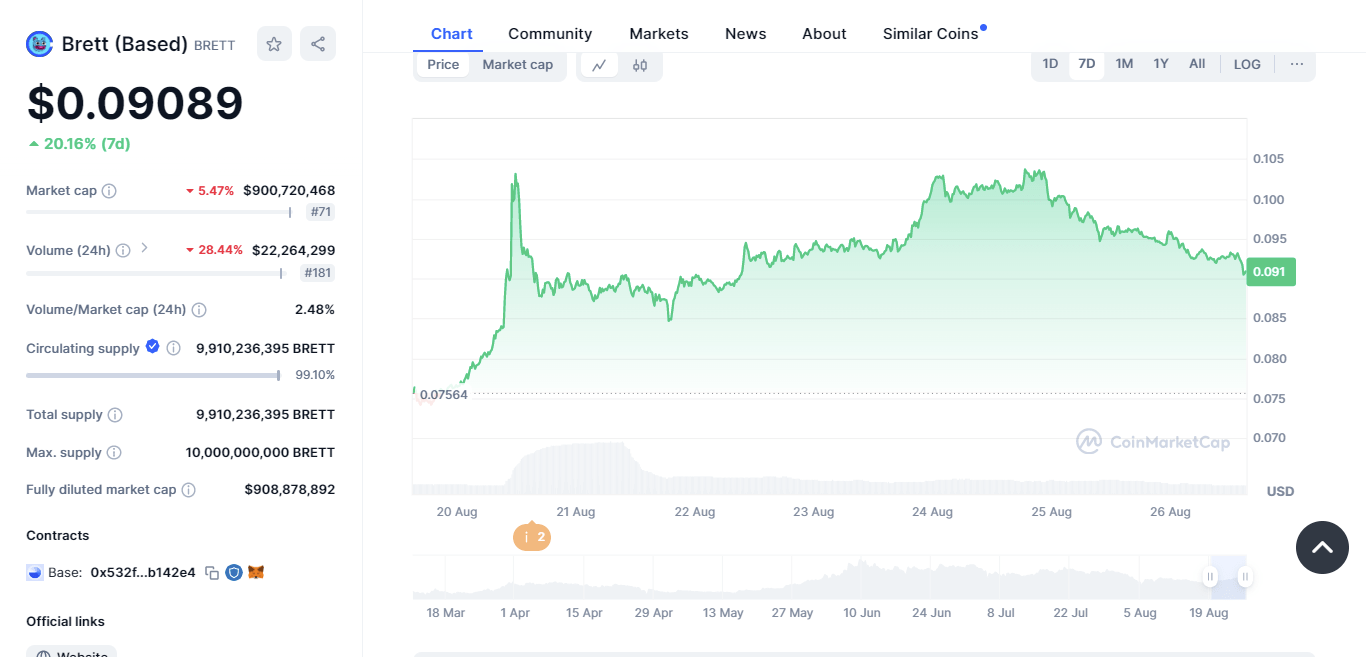The image size is (1366, 657).
Task: Click the Circulating supply info icon
Action: point(174,349)
